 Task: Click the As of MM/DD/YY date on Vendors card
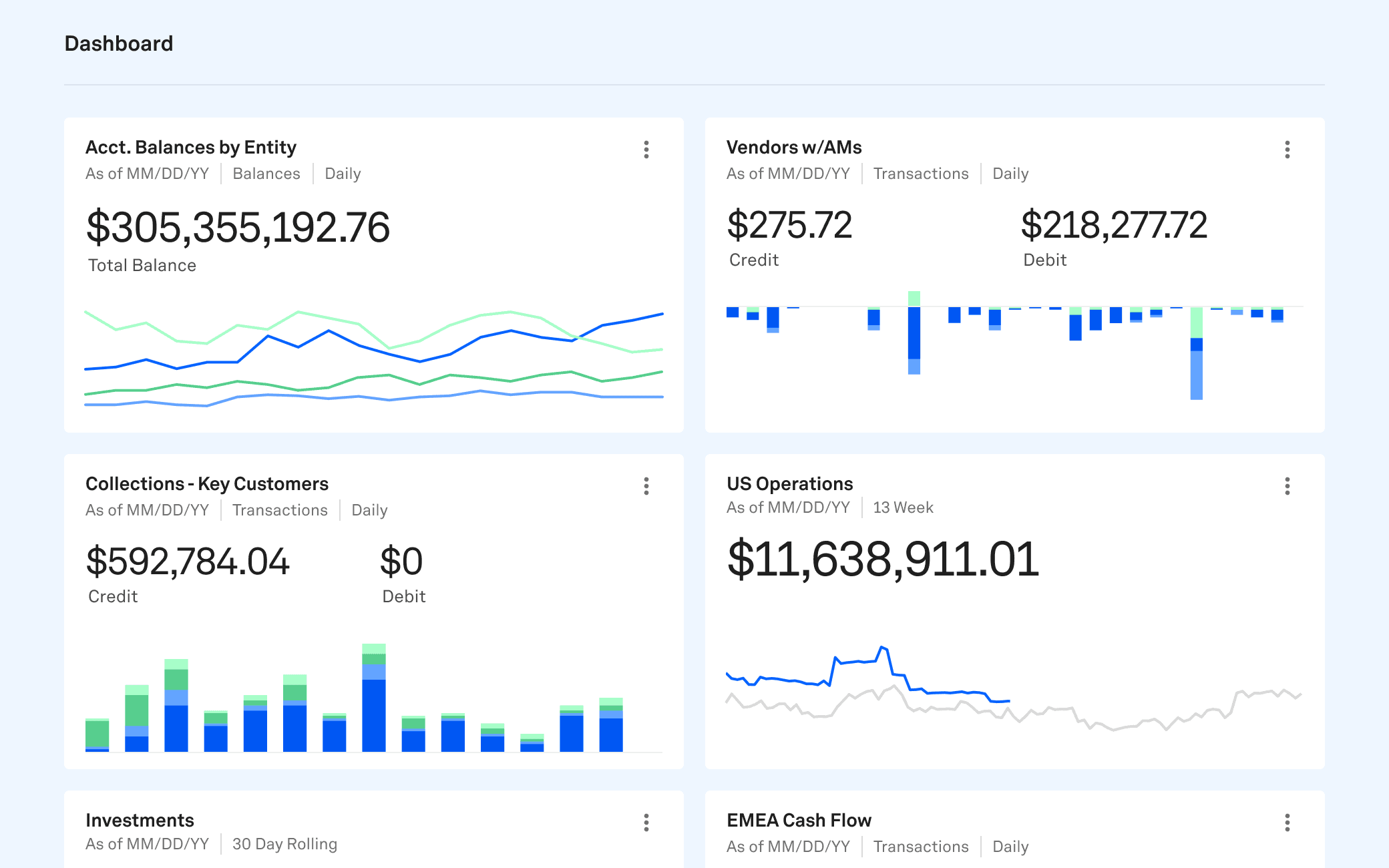point(789,173)
